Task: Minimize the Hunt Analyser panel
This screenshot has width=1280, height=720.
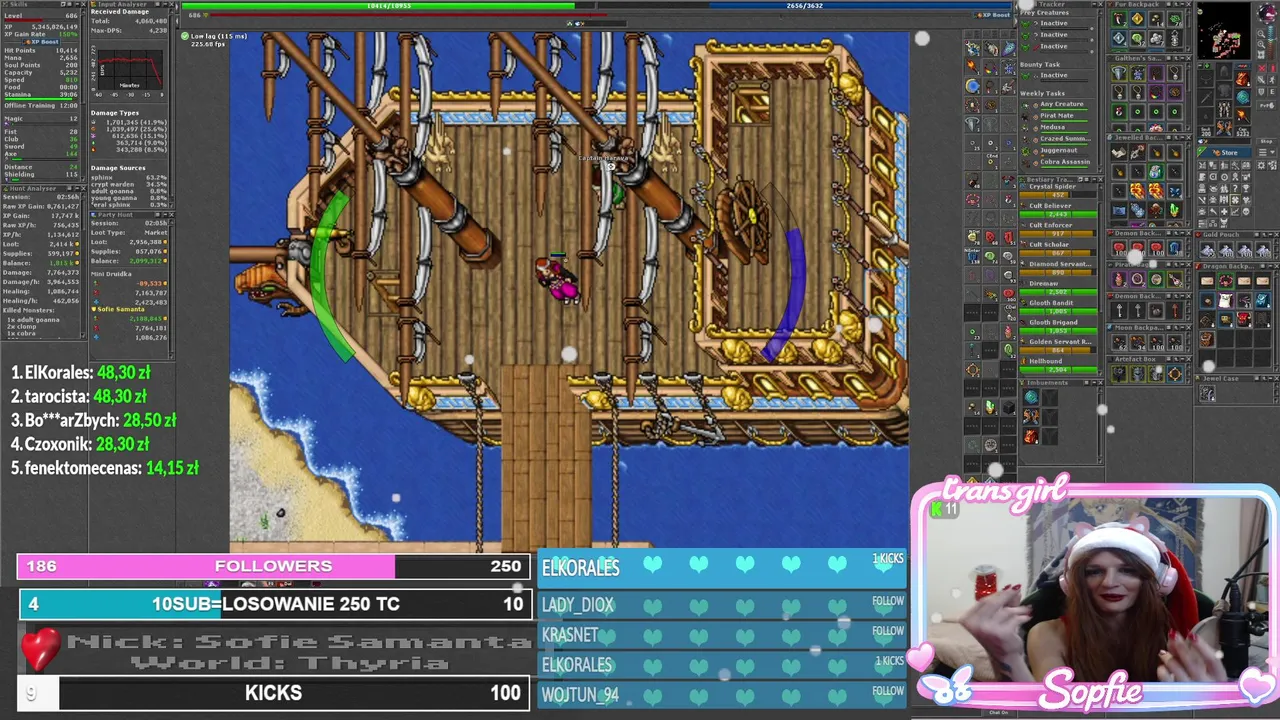Action: [77, 189]
